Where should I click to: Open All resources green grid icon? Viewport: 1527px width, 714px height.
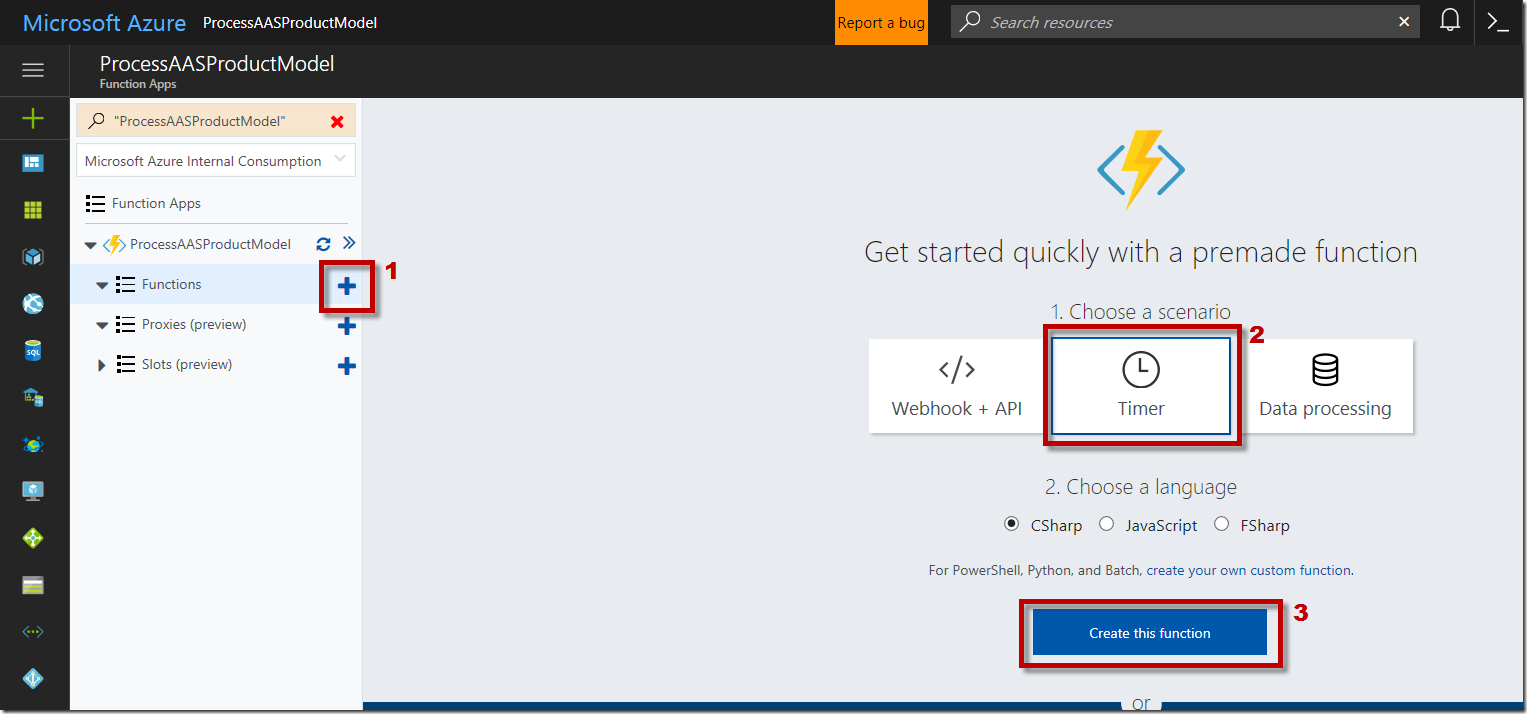pyautogui.click(x=33, y=210)
